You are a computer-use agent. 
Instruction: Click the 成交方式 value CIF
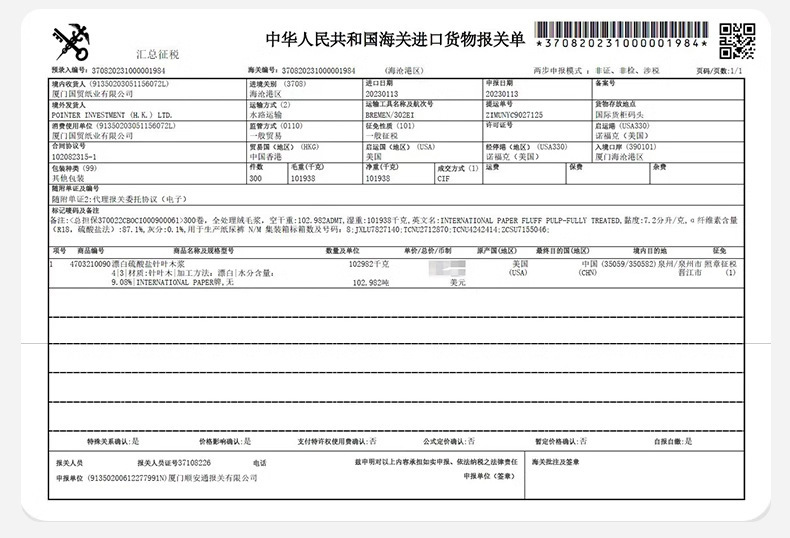point(443,178)
